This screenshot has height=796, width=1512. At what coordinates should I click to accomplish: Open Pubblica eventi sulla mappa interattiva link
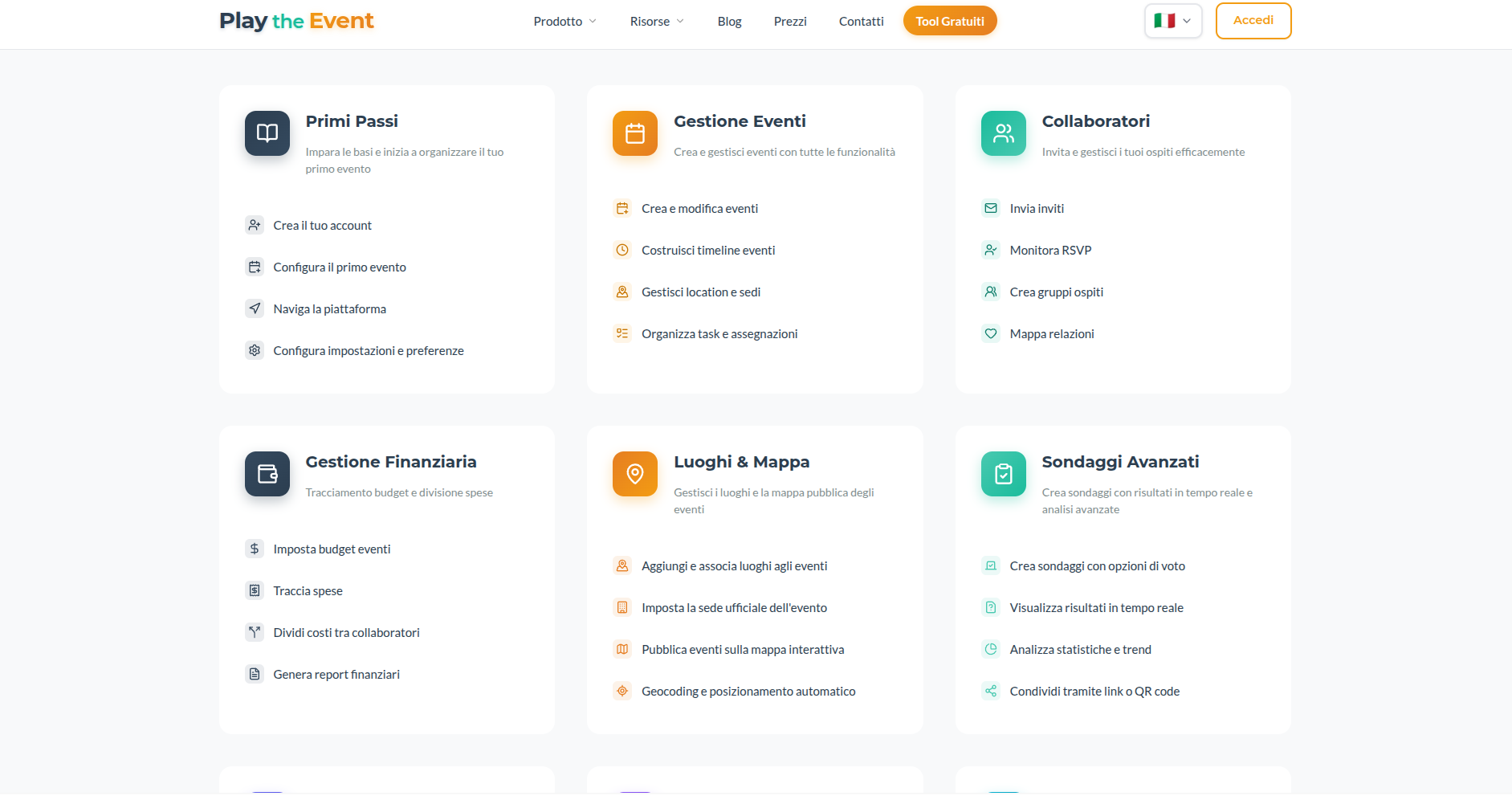coord(743,650)
